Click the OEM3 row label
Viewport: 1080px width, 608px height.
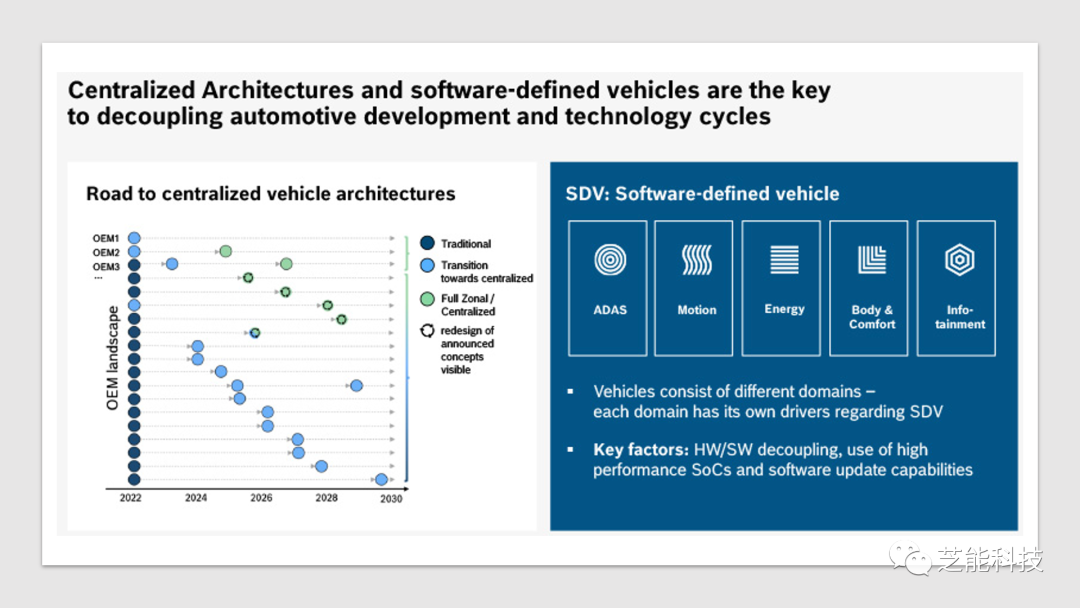106,266
